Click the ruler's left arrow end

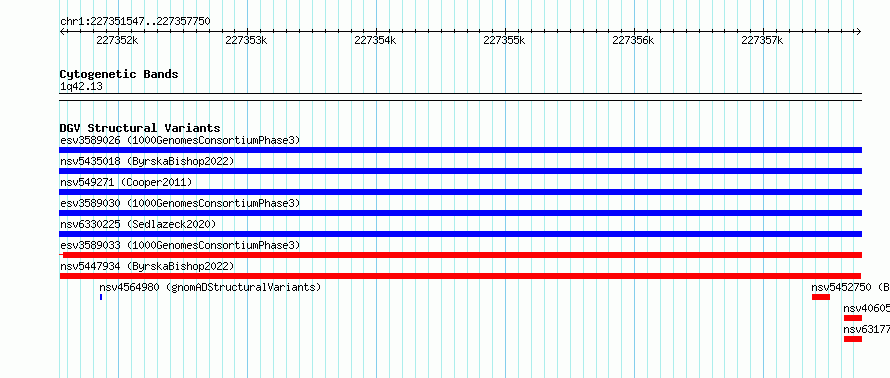pyautogui.click(x=62, y=31)
